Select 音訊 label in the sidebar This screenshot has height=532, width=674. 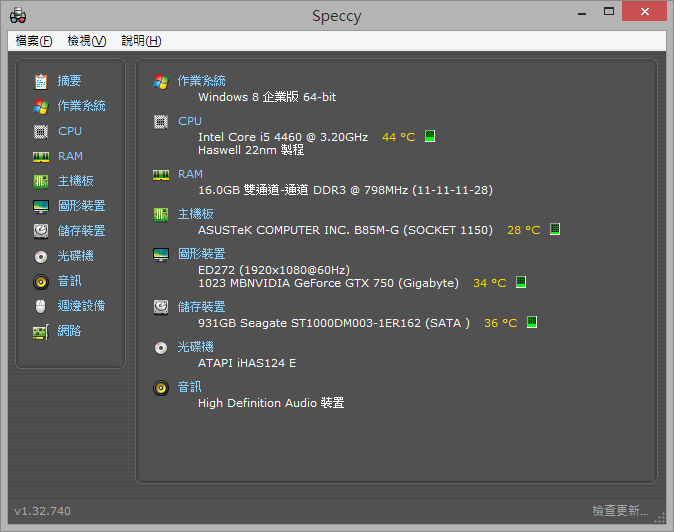69,281
